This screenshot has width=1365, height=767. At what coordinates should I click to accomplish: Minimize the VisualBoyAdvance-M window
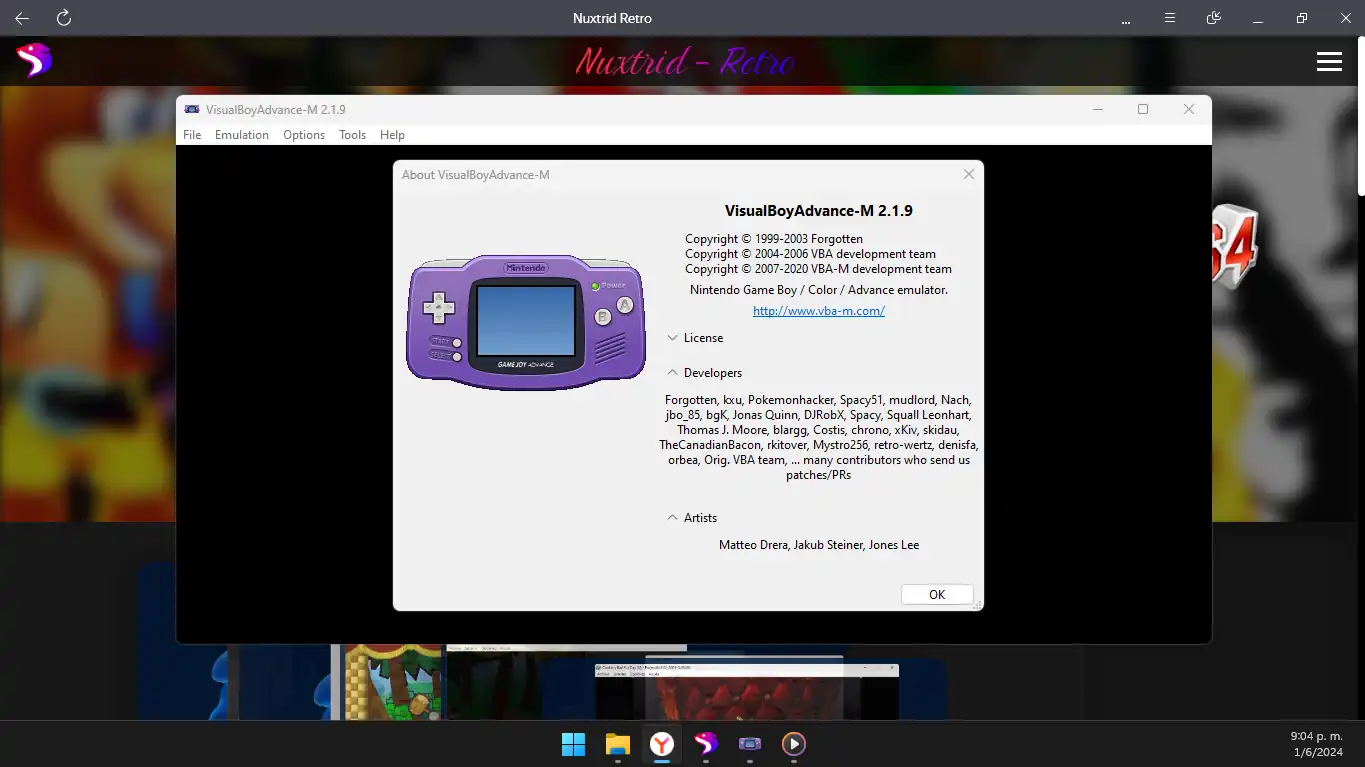(x=1098, y=109)
